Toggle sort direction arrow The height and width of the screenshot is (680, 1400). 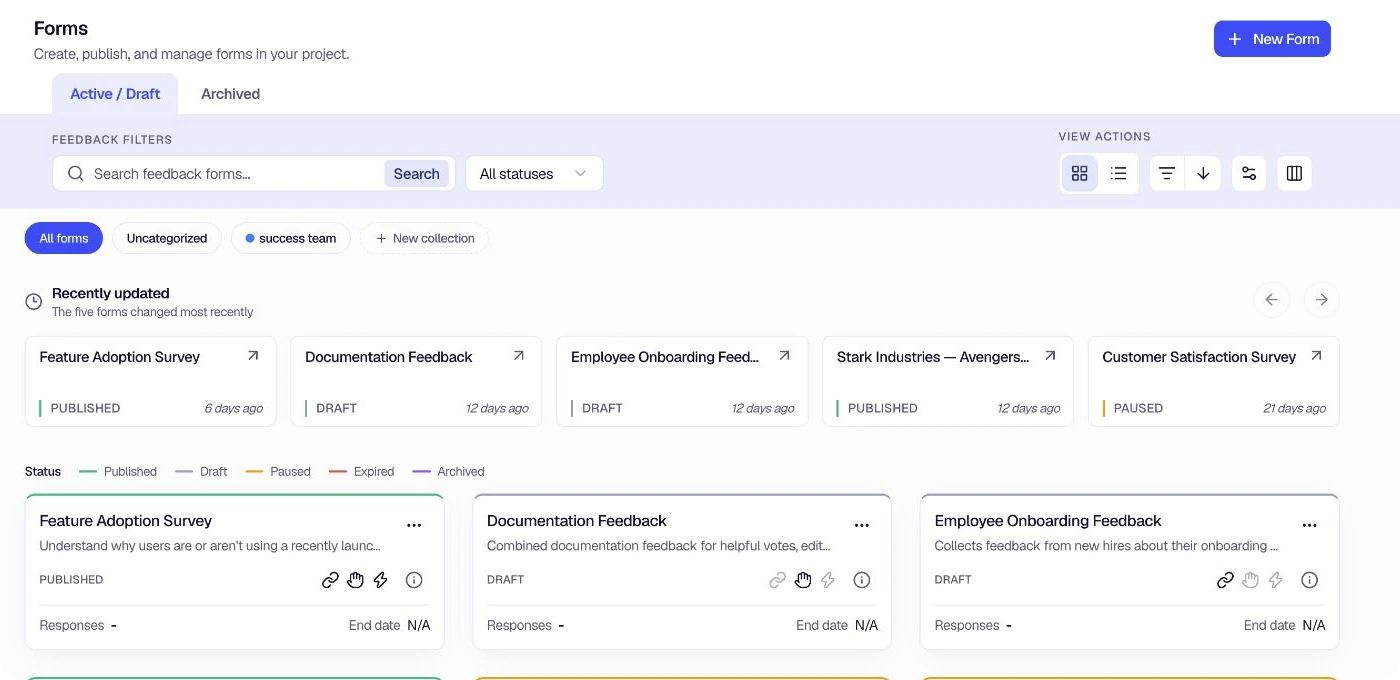click(1203, 173)
